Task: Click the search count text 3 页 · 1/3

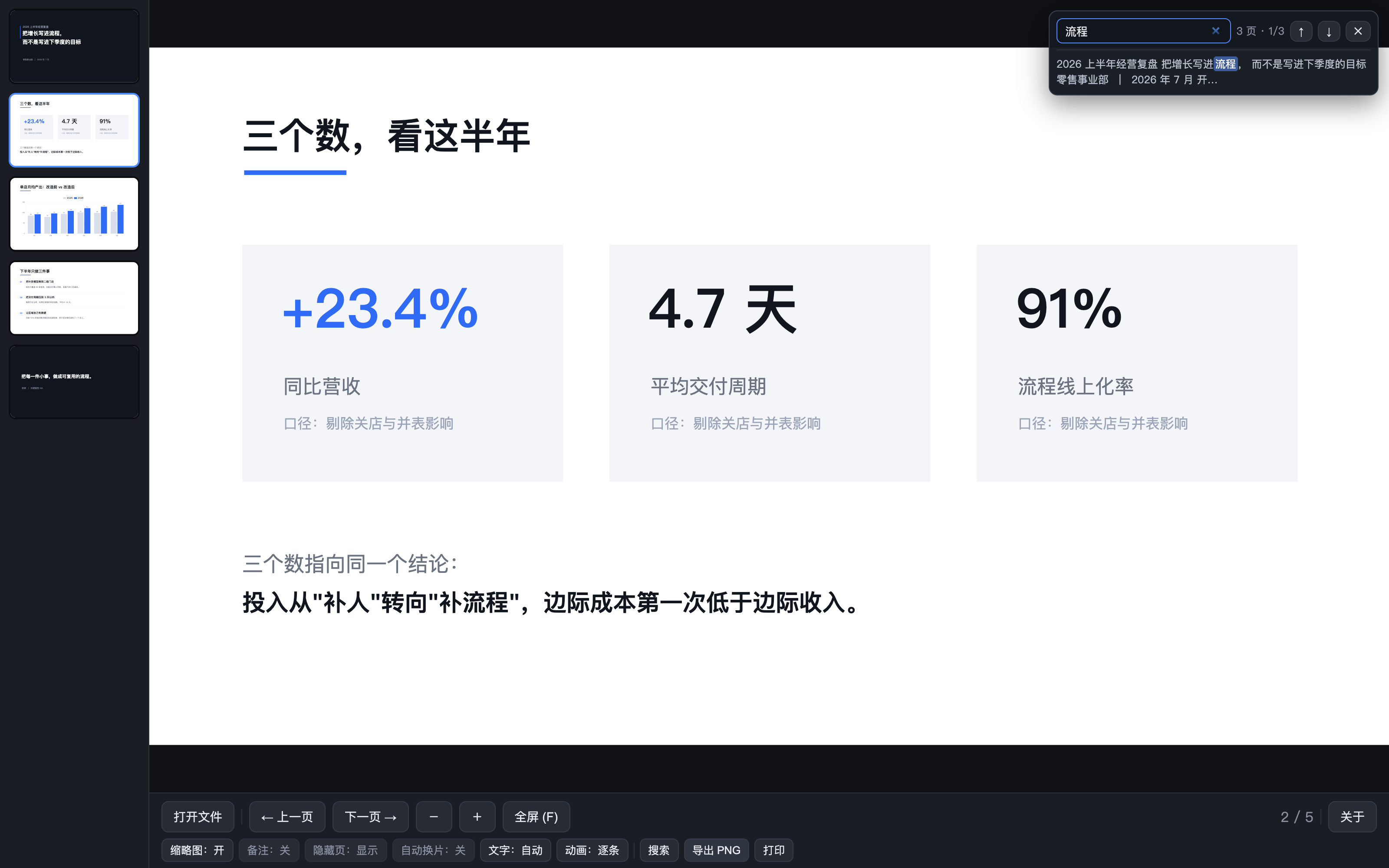Action: point(1260,31)
